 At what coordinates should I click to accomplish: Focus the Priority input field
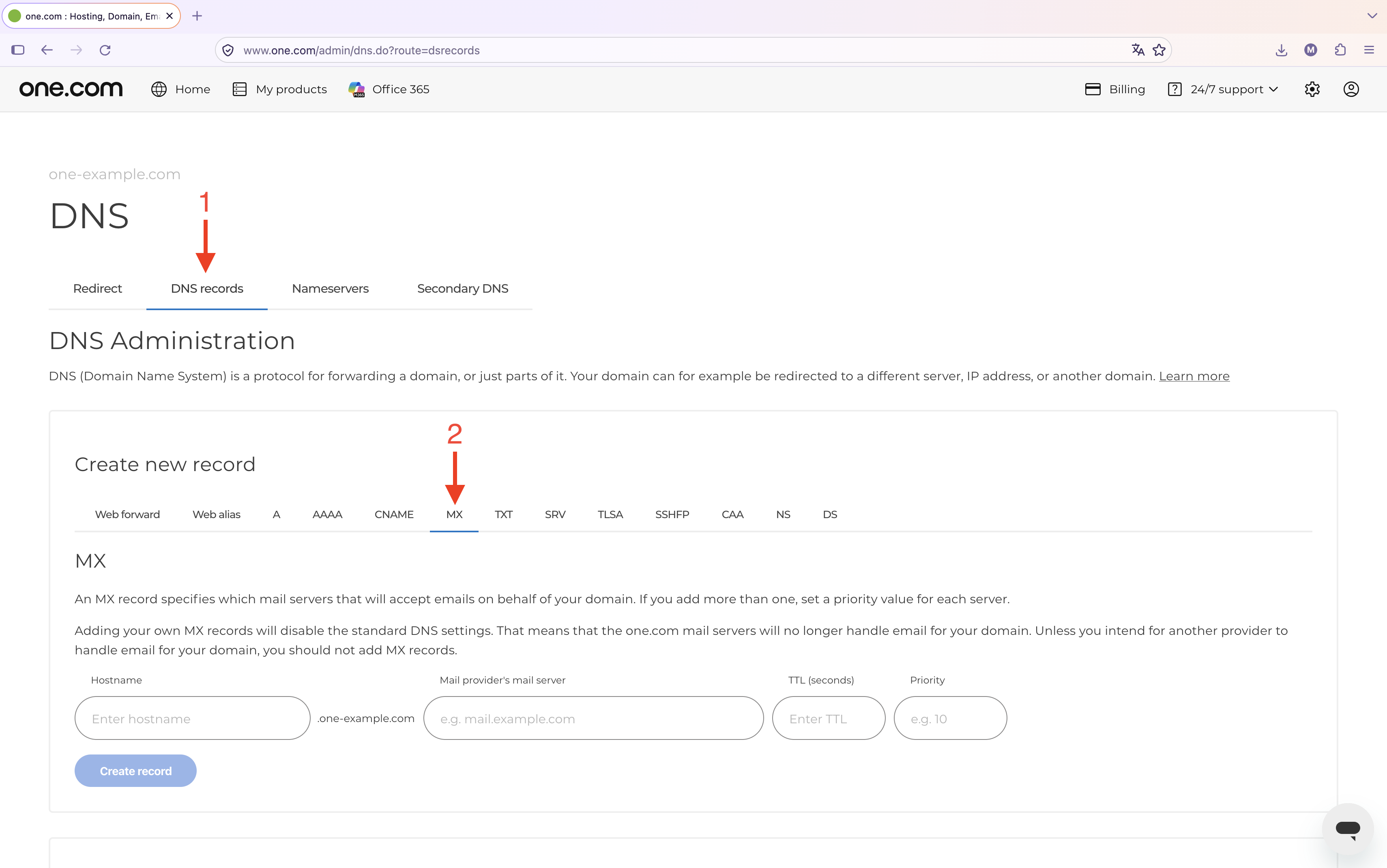tap(950, 718)
